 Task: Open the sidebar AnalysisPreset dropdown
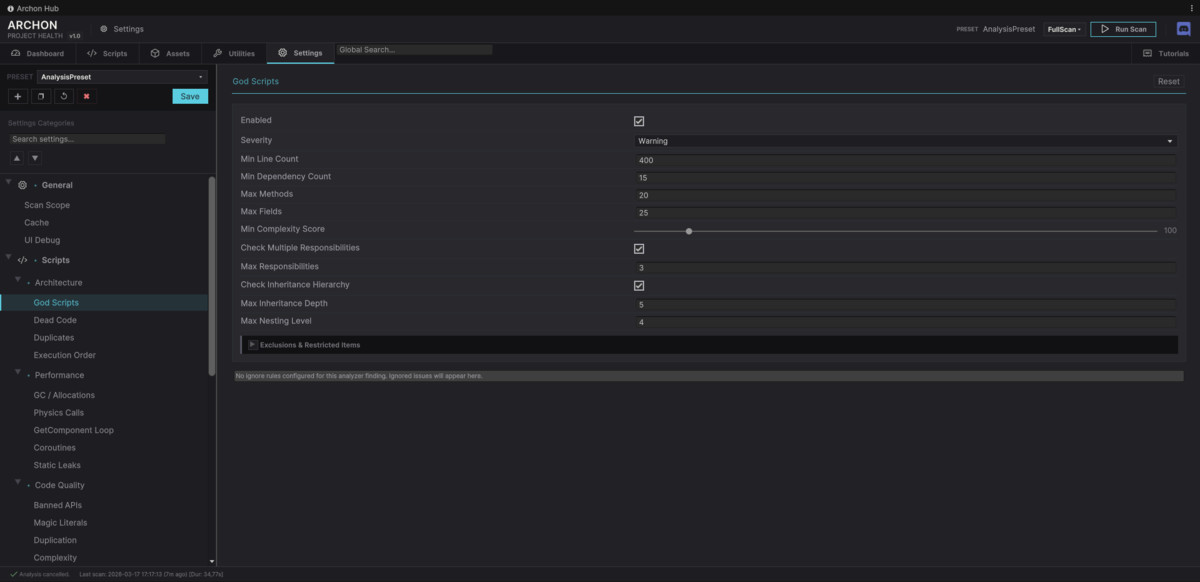121,77
